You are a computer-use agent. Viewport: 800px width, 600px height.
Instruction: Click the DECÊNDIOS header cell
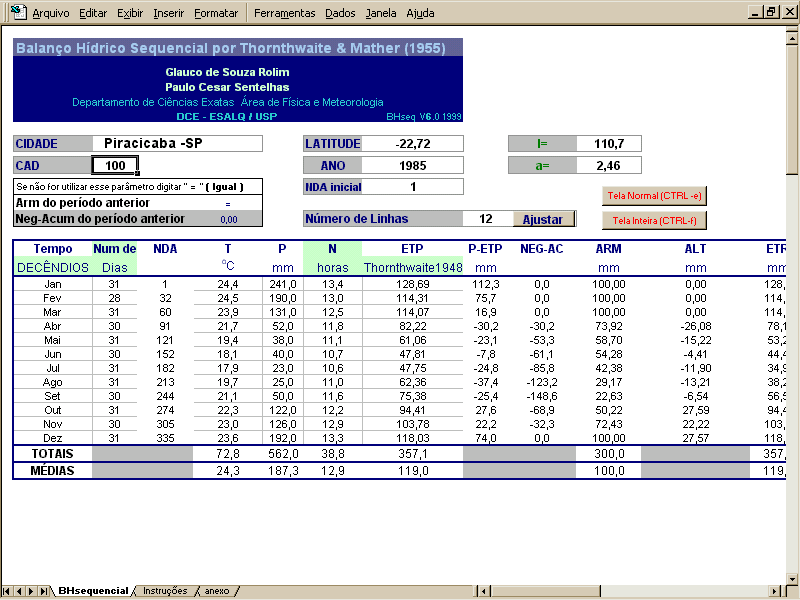53,267
